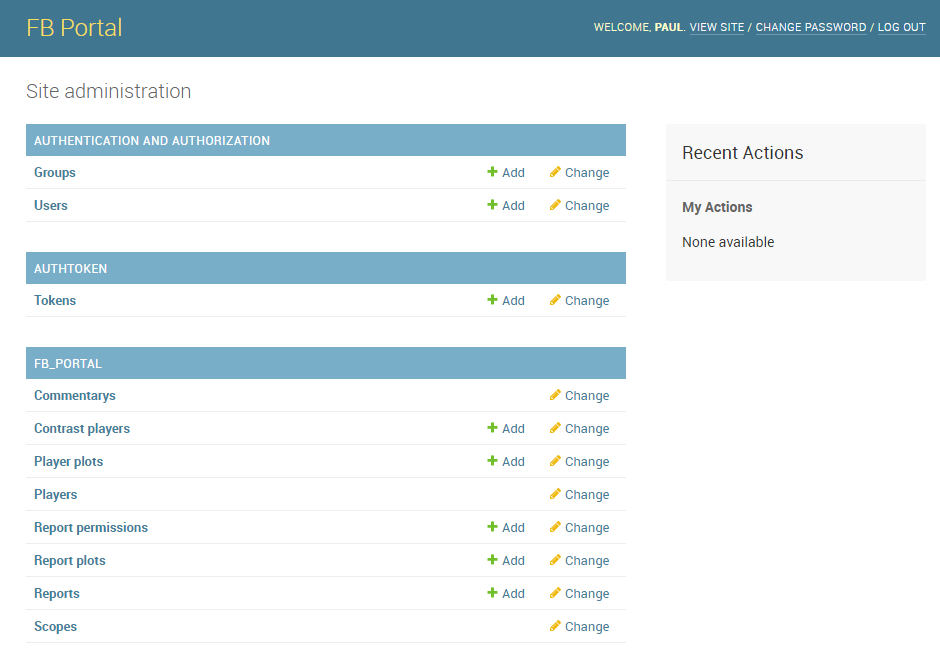
Task: Click the green plus icon in Users row
Action: 492,205
